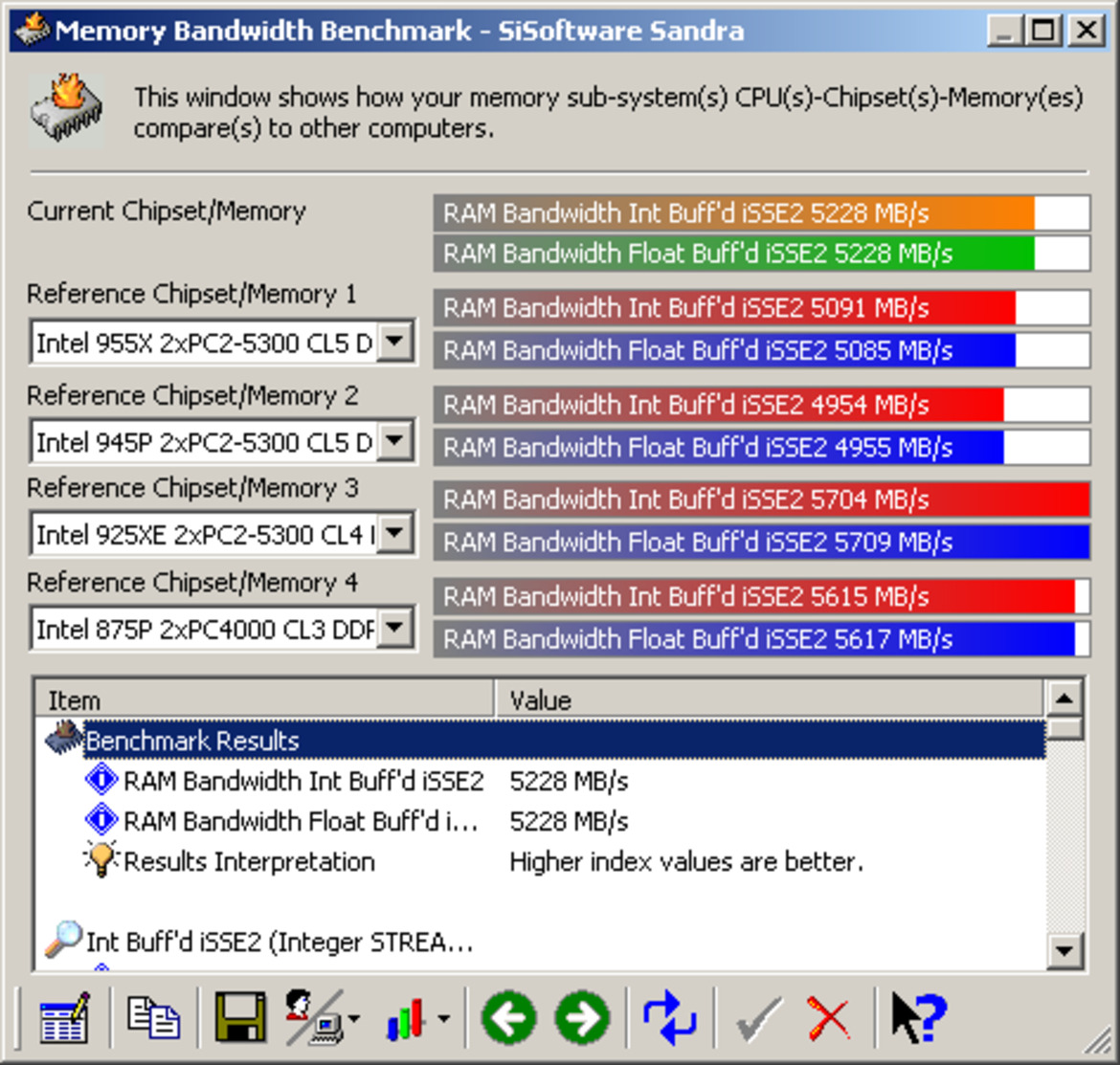
Task: Click the green current Float 5228 MB/s bar
Action: click(761, 254)
